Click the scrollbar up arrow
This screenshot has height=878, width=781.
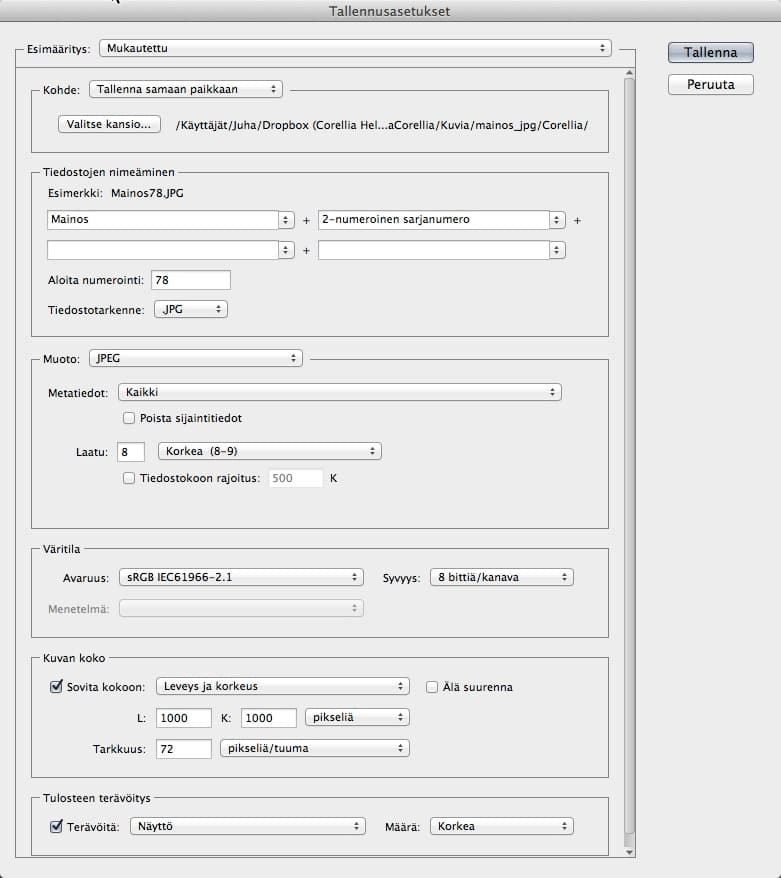pyautogui.click(x=629, y=73)
